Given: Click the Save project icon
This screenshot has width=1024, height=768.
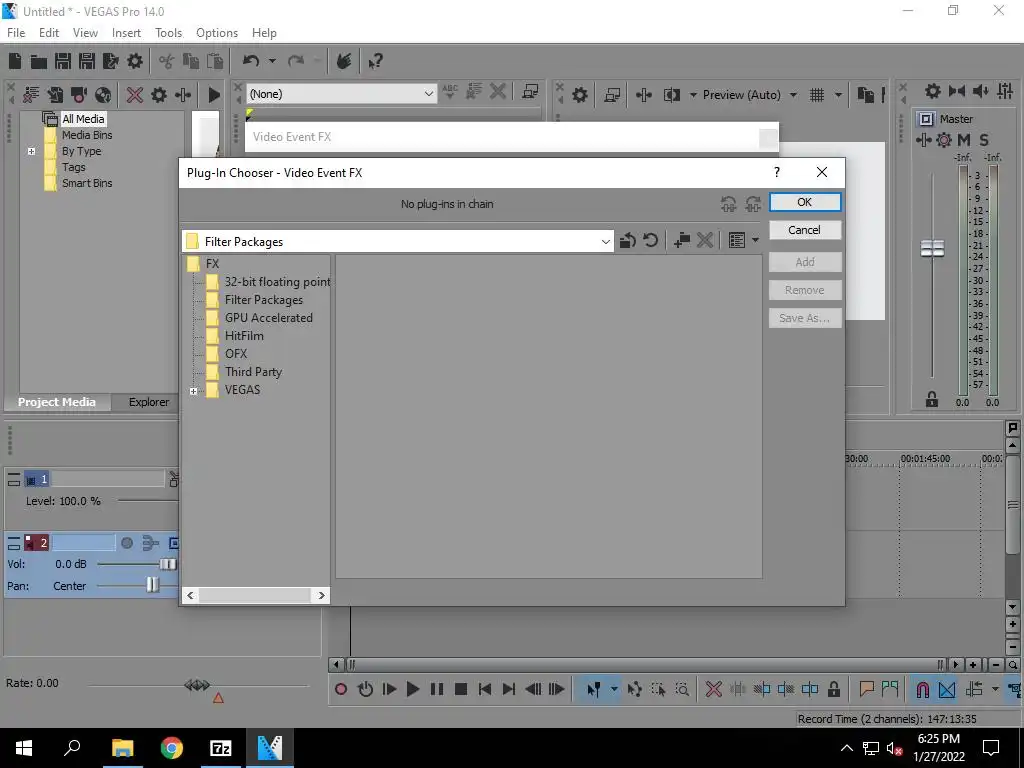Looking at the screenshot, I should click(x=63, y=61).
